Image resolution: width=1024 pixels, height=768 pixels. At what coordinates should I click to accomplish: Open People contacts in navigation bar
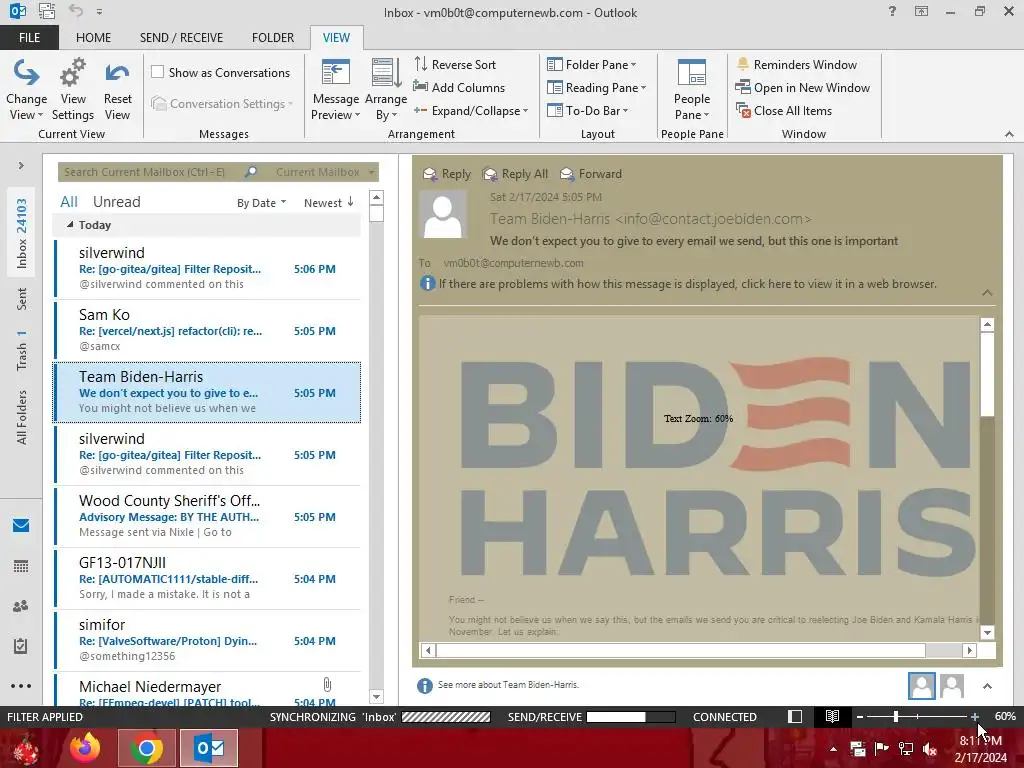pos(21,606)
